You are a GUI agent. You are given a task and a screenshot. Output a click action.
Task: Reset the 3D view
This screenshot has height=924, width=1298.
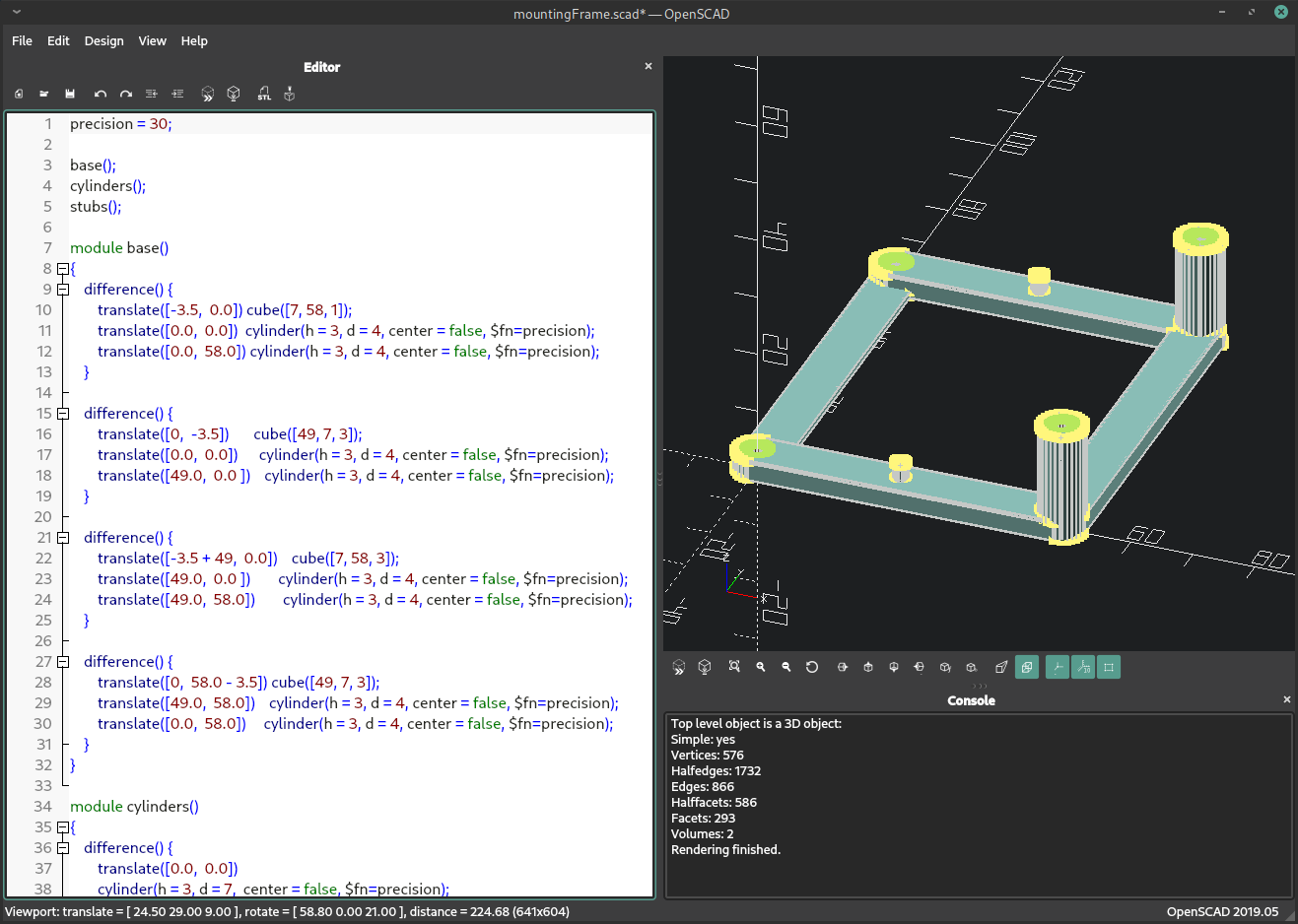(812, 667)
